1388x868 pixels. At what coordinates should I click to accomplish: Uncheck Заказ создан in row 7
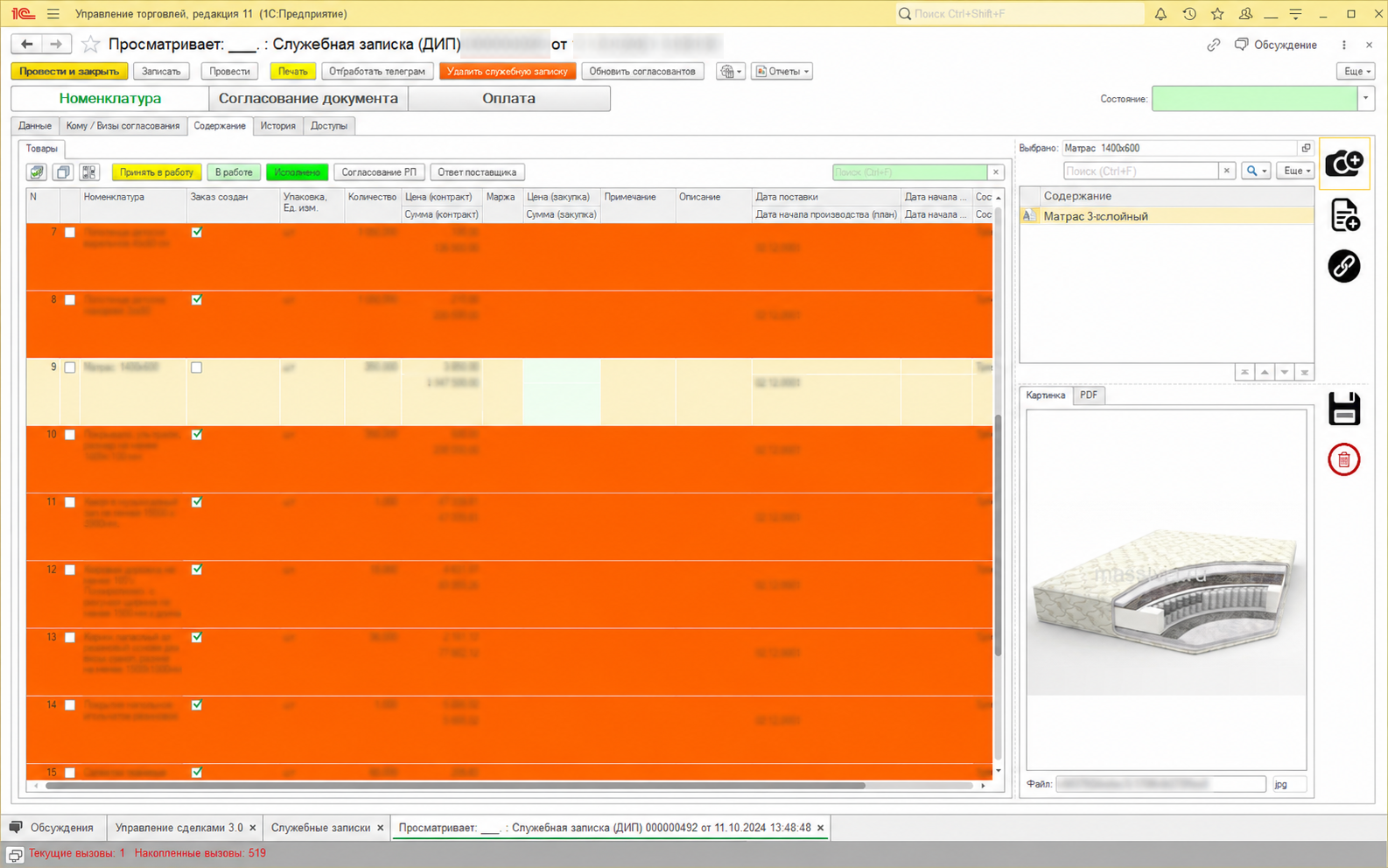tap(197, 233)
